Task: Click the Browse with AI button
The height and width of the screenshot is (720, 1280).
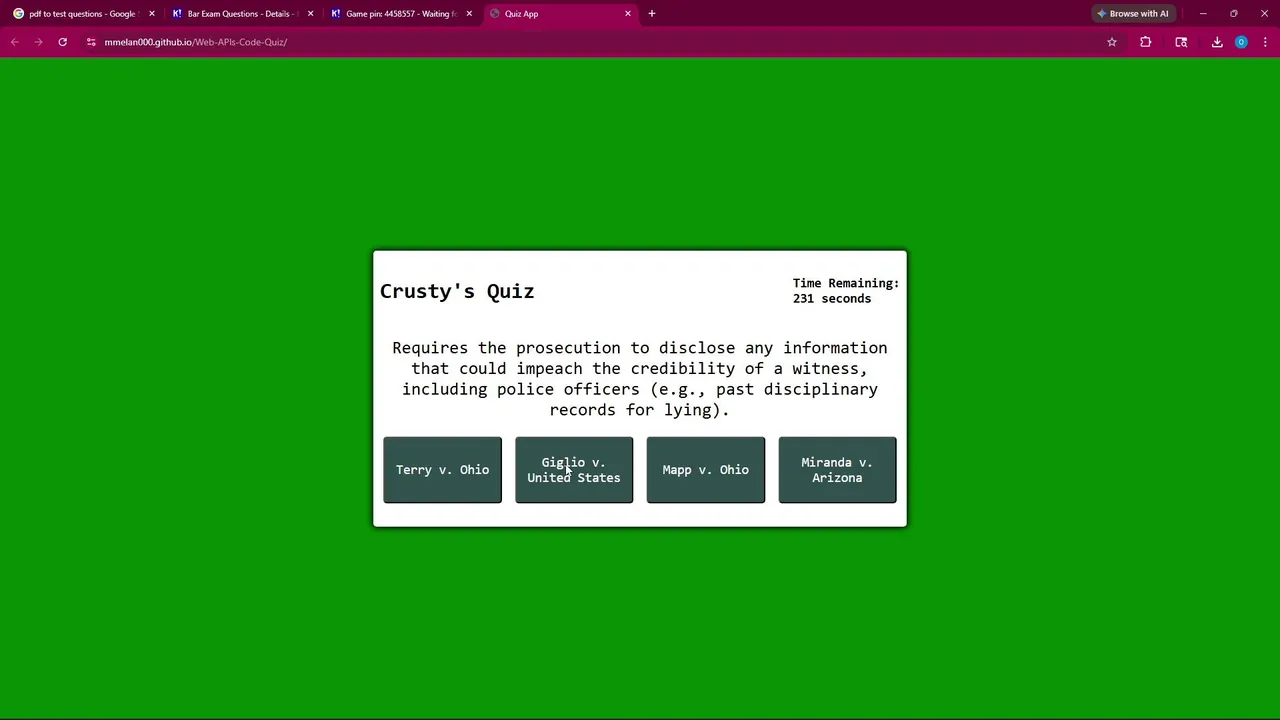Action: [x=1133, y=14]
